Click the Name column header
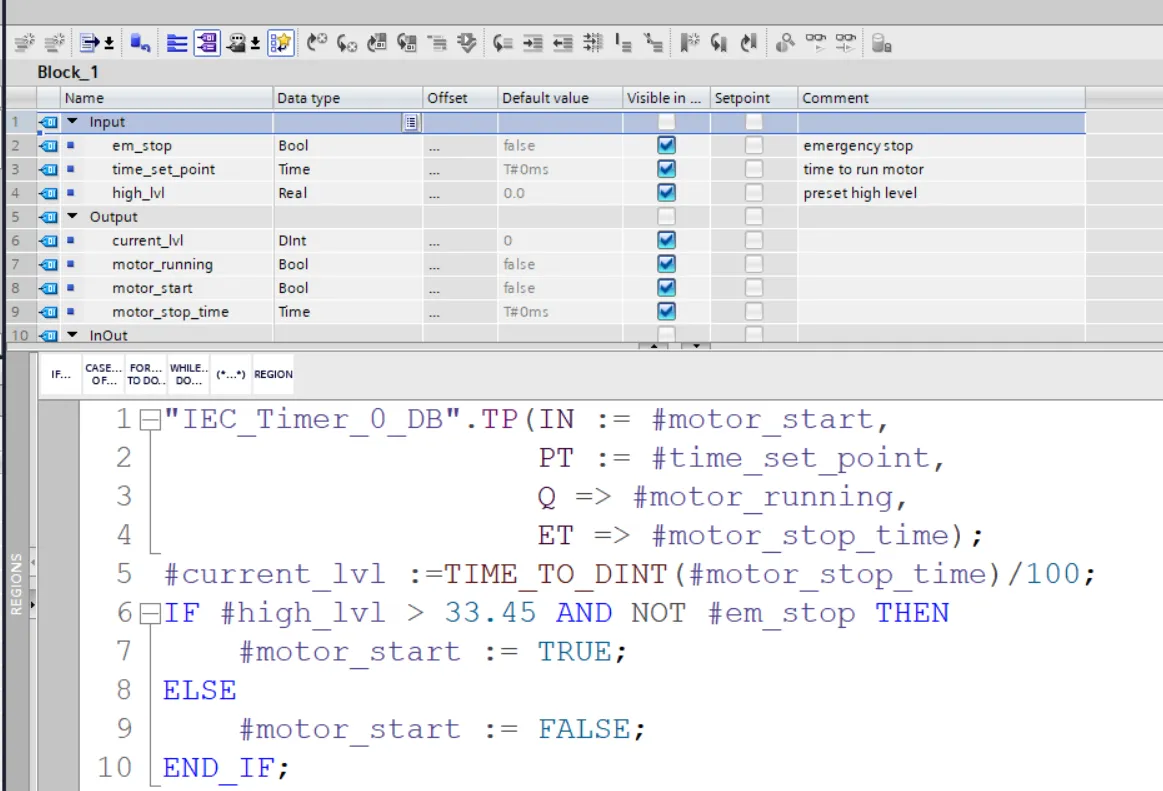The height and width of the screenshot is (791, 1163). tap(167, 98)
